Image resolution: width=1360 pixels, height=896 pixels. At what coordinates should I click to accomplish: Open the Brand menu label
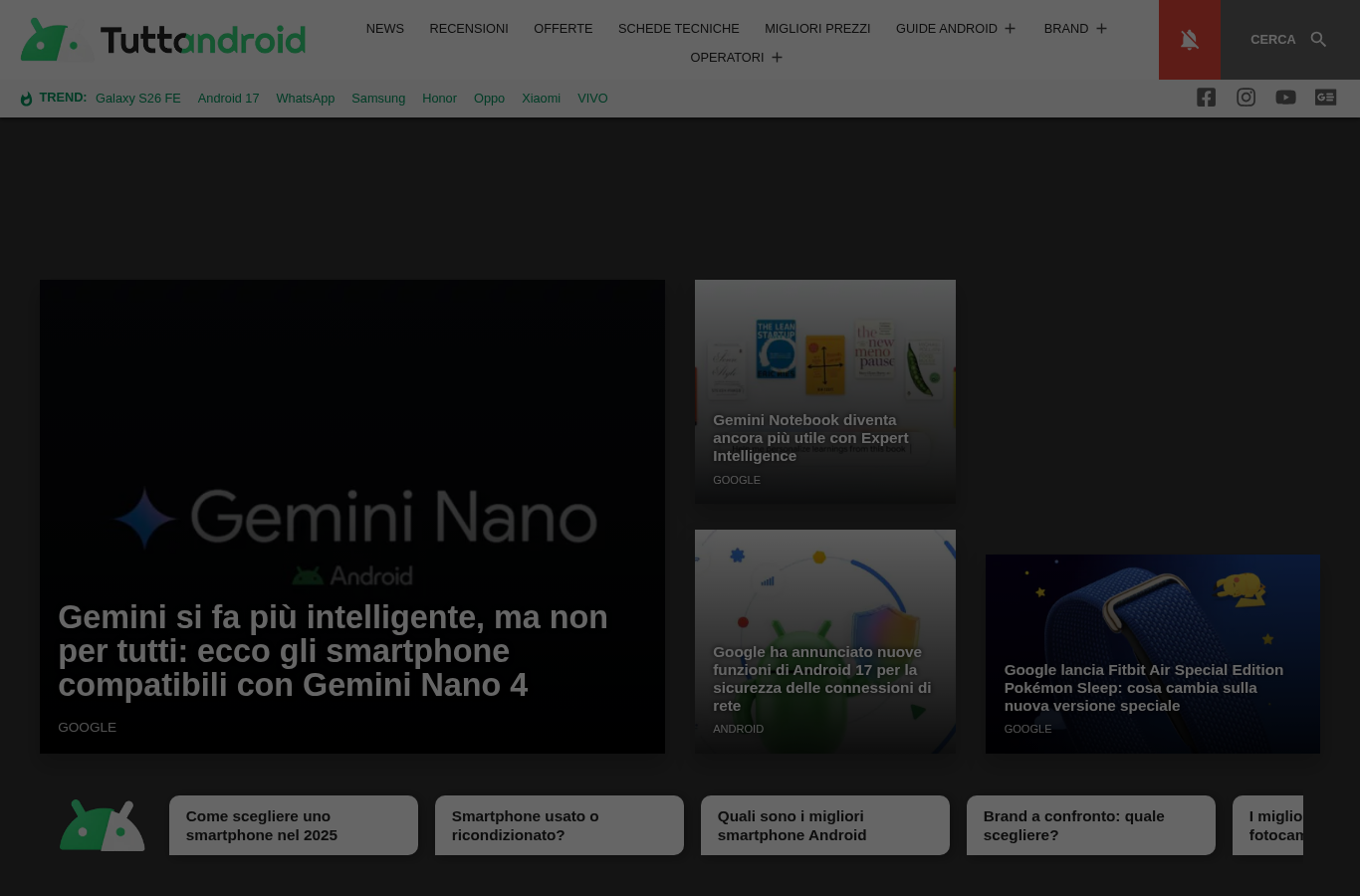click(x=1066, y=29)
